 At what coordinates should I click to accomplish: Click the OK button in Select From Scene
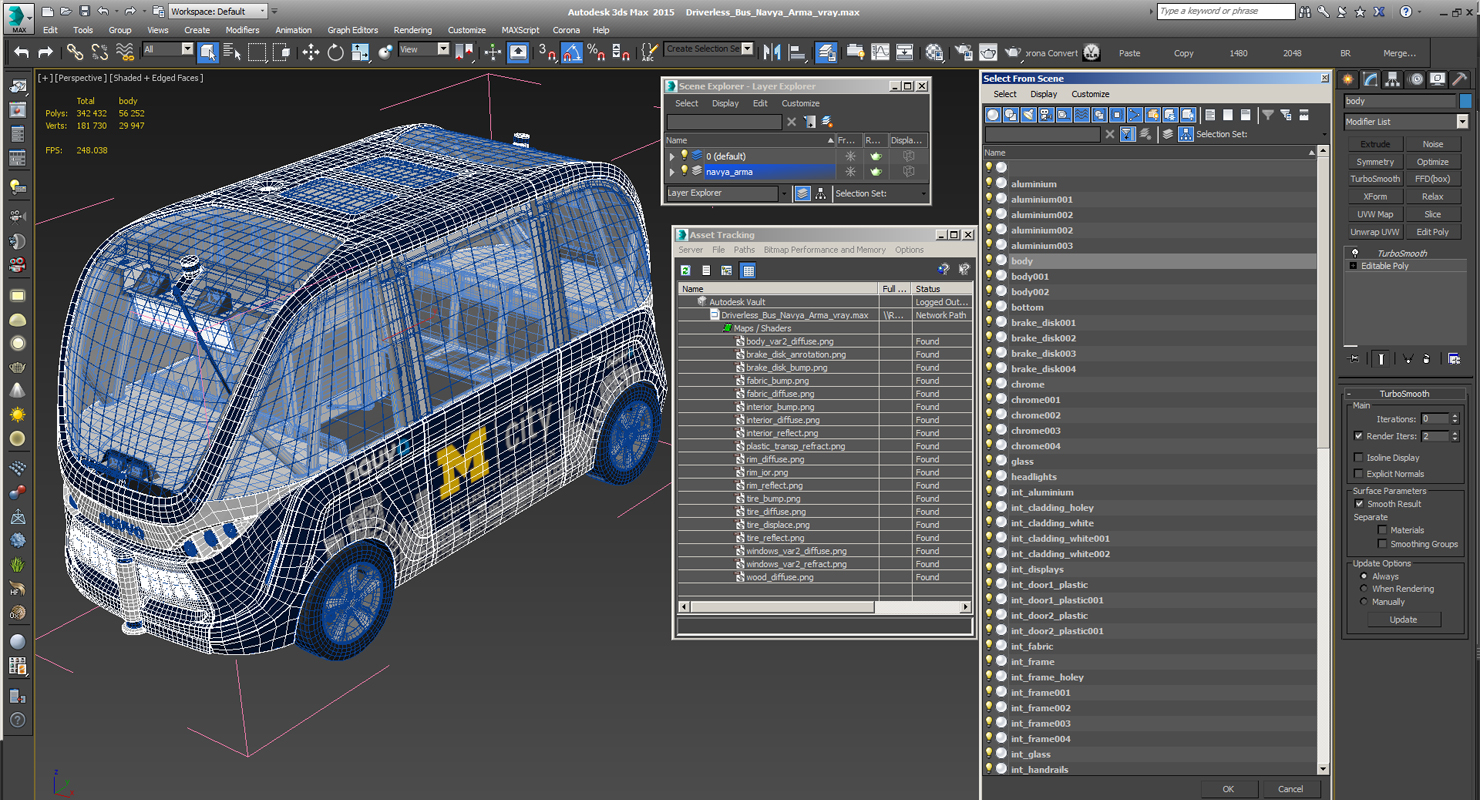pos(1228,789)
